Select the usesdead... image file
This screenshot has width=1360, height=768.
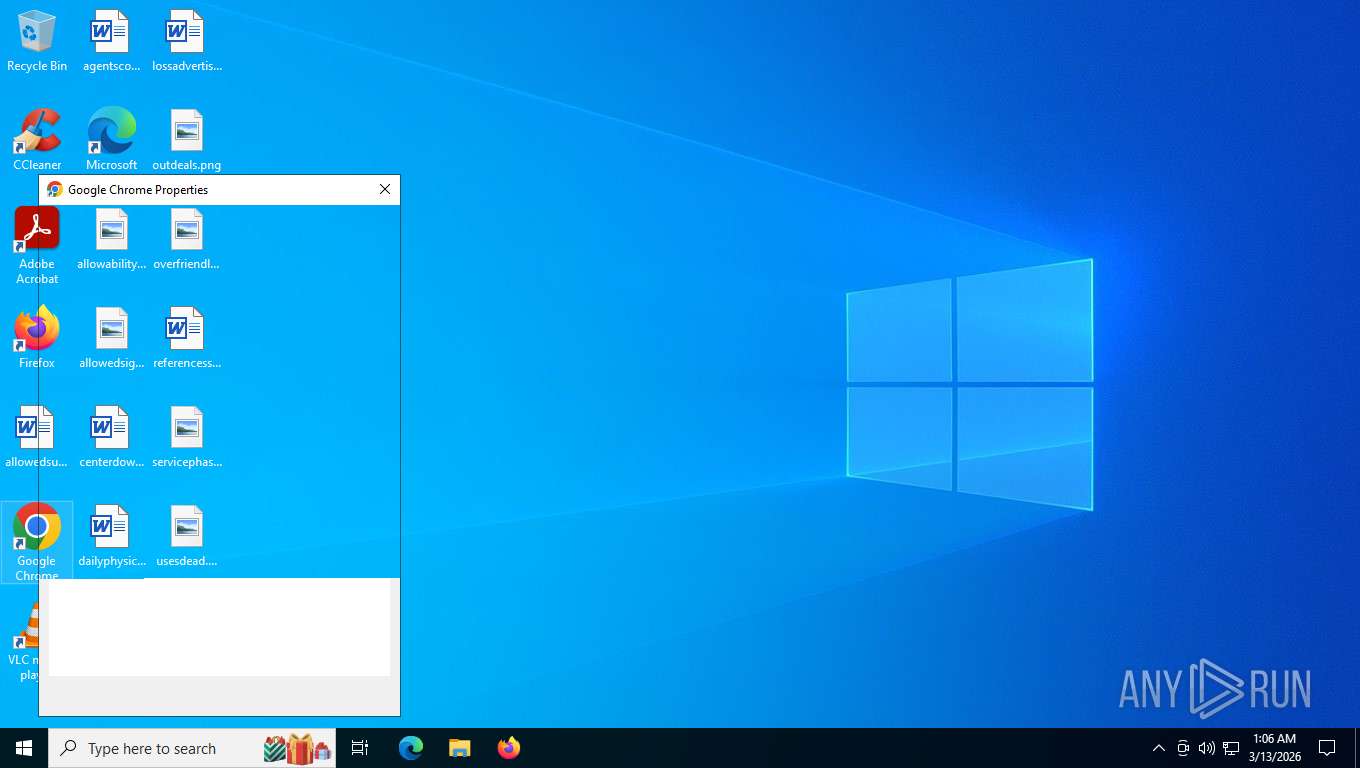[187, 536]
